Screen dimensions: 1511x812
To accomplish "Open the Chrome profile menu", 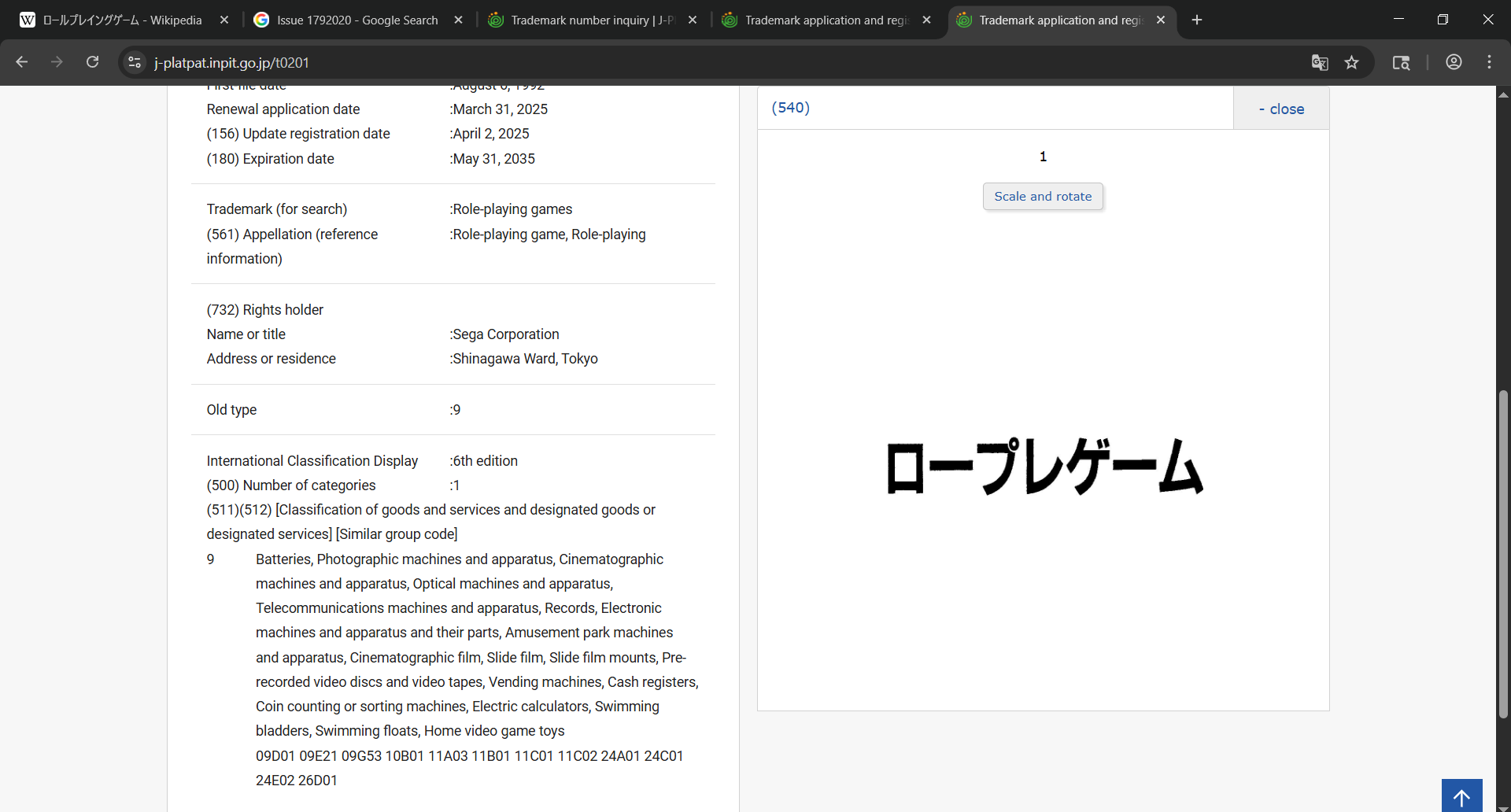I will coord(1454,62).
